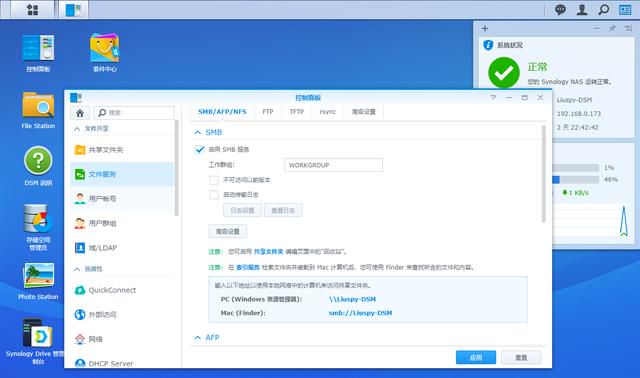Open the Domain/LDAP sidebar entry
Image resolution: width=640 pixels, height=378 pixels.
click(x=122, y=248)
